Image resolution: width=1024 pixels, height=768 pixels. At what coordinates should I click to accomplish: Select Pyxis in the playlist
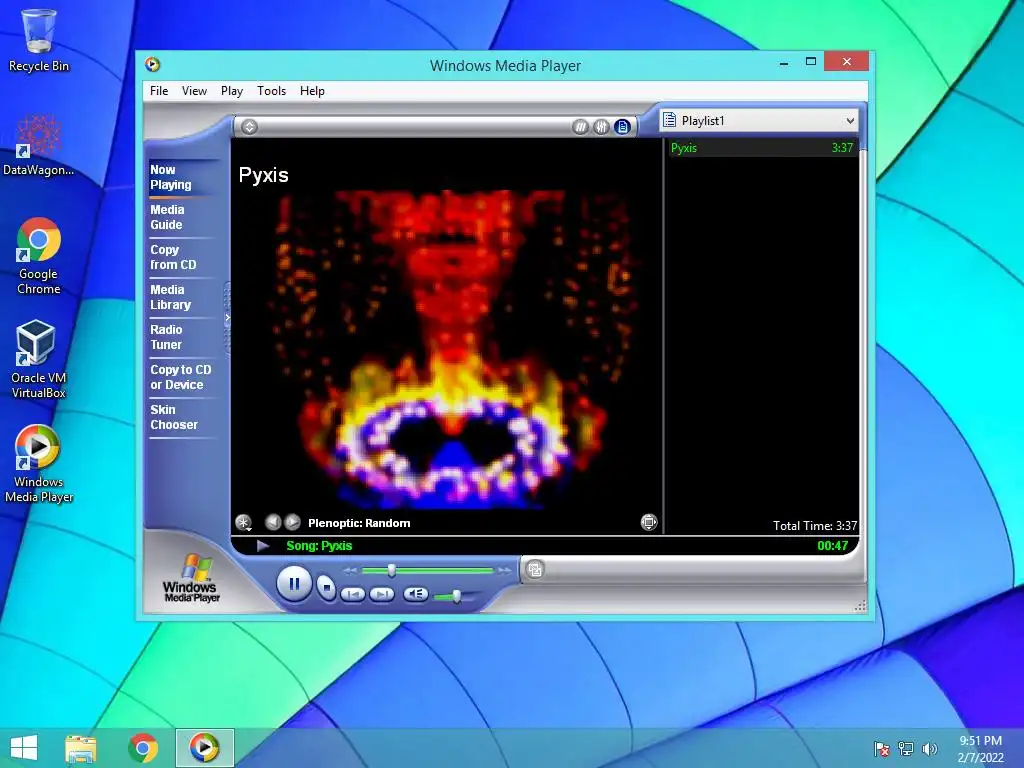click(761, 148)
